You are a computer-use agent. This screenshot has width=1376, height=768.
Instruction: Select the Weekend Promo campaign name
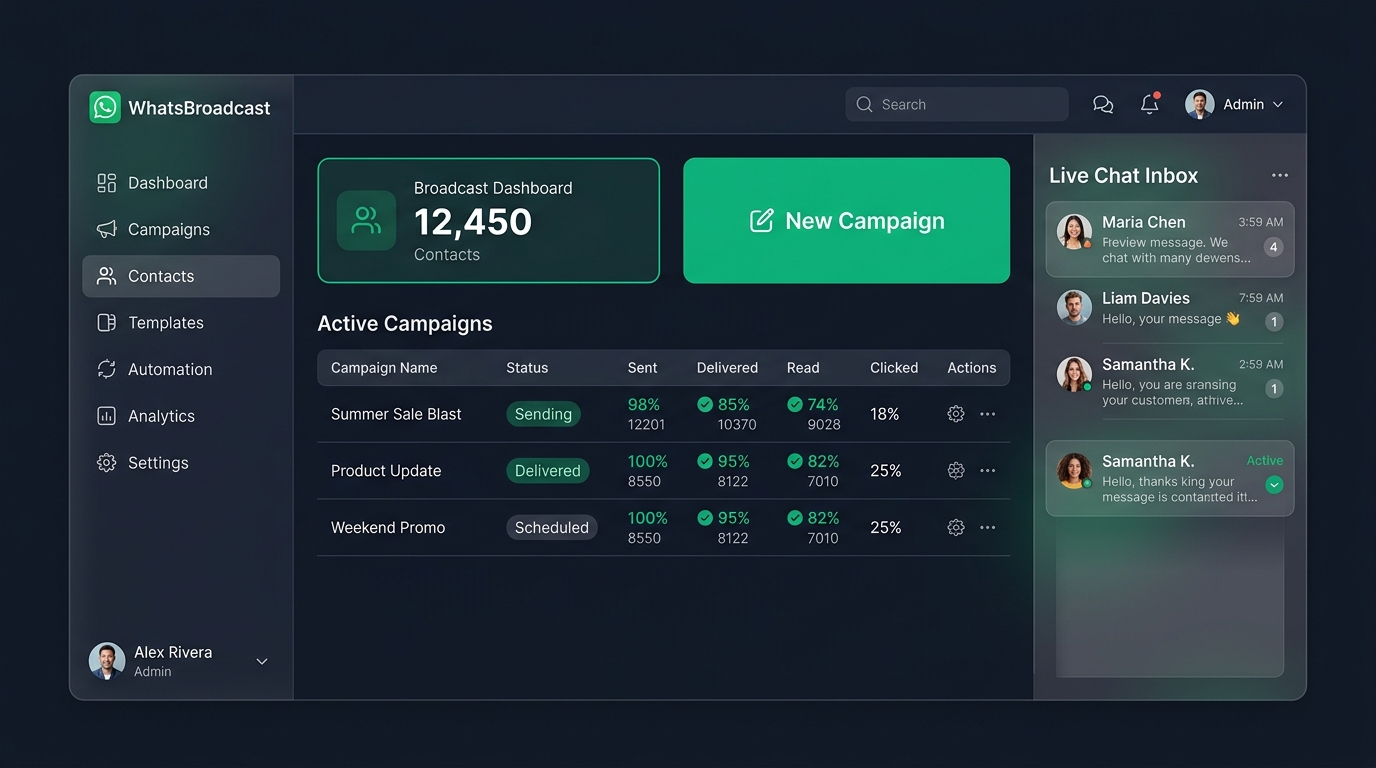[388, 527]
